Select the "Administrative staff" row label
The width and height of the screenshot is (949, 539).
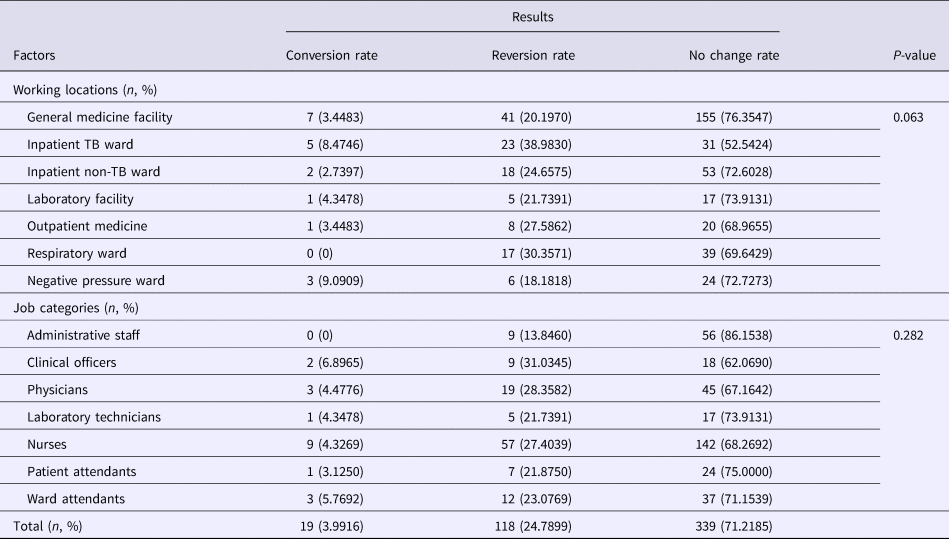86,335
